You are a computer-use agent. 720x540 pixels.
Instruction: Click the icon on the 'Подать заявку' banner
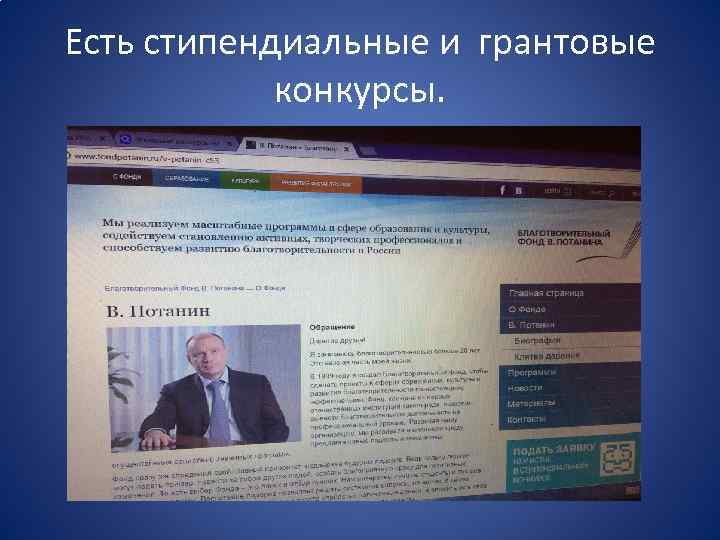coord(618,458)
